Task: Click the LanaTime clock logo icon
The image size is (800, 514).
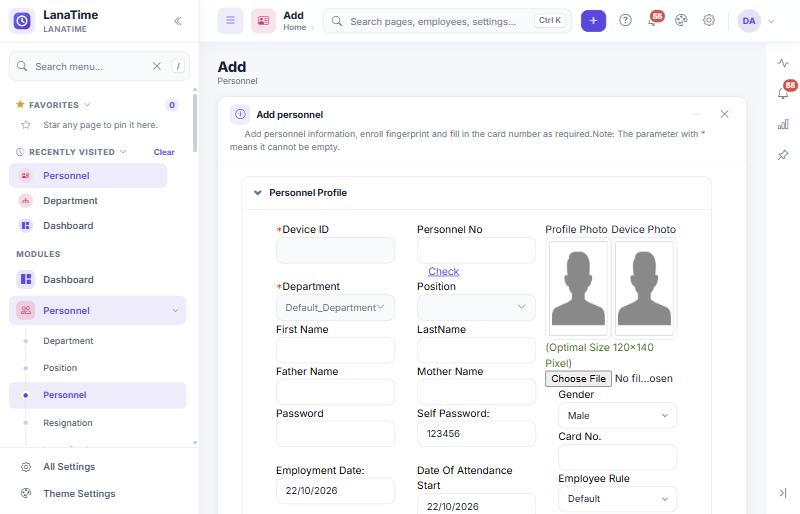Action: pyautogui.click(x=22, y=21)
